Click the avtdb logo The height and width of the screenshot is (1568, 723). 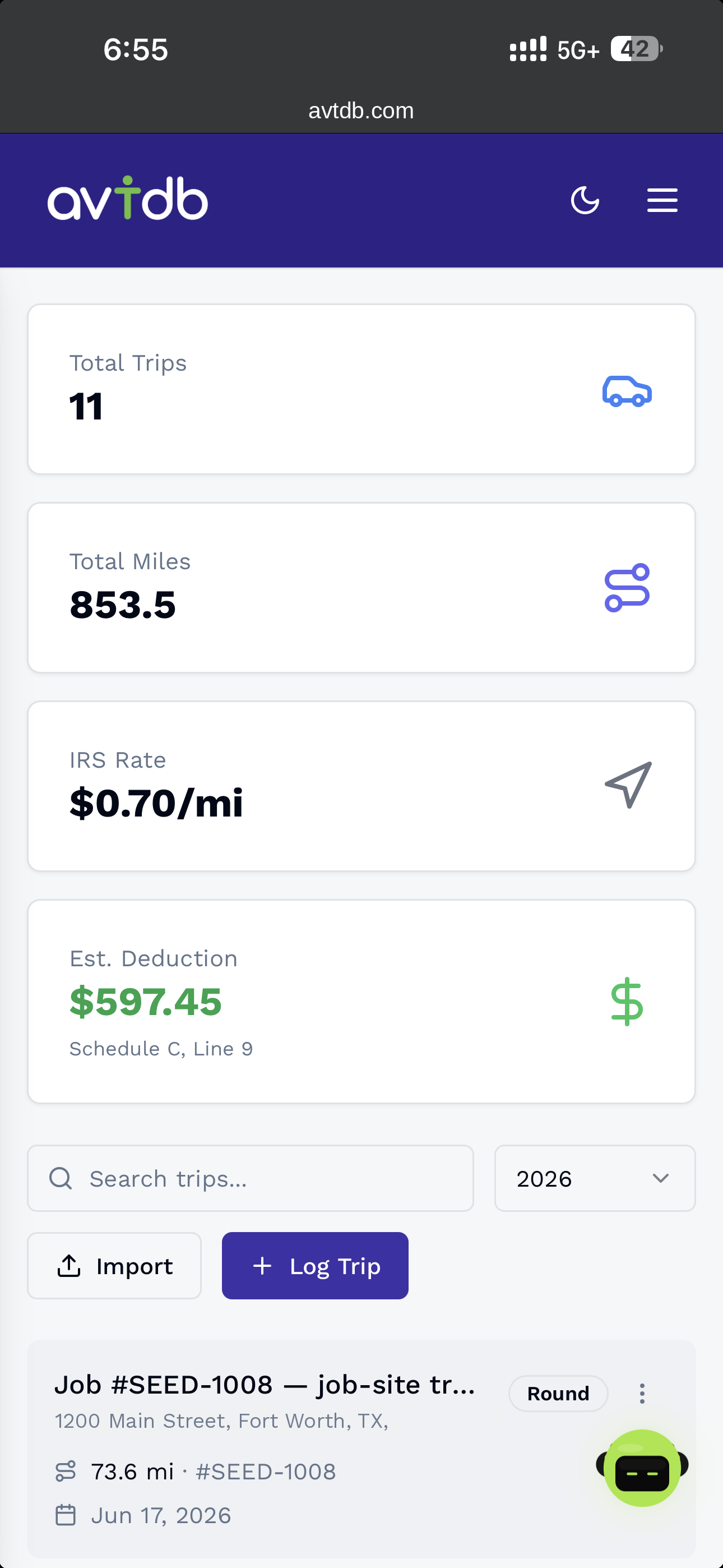point(128,199)
